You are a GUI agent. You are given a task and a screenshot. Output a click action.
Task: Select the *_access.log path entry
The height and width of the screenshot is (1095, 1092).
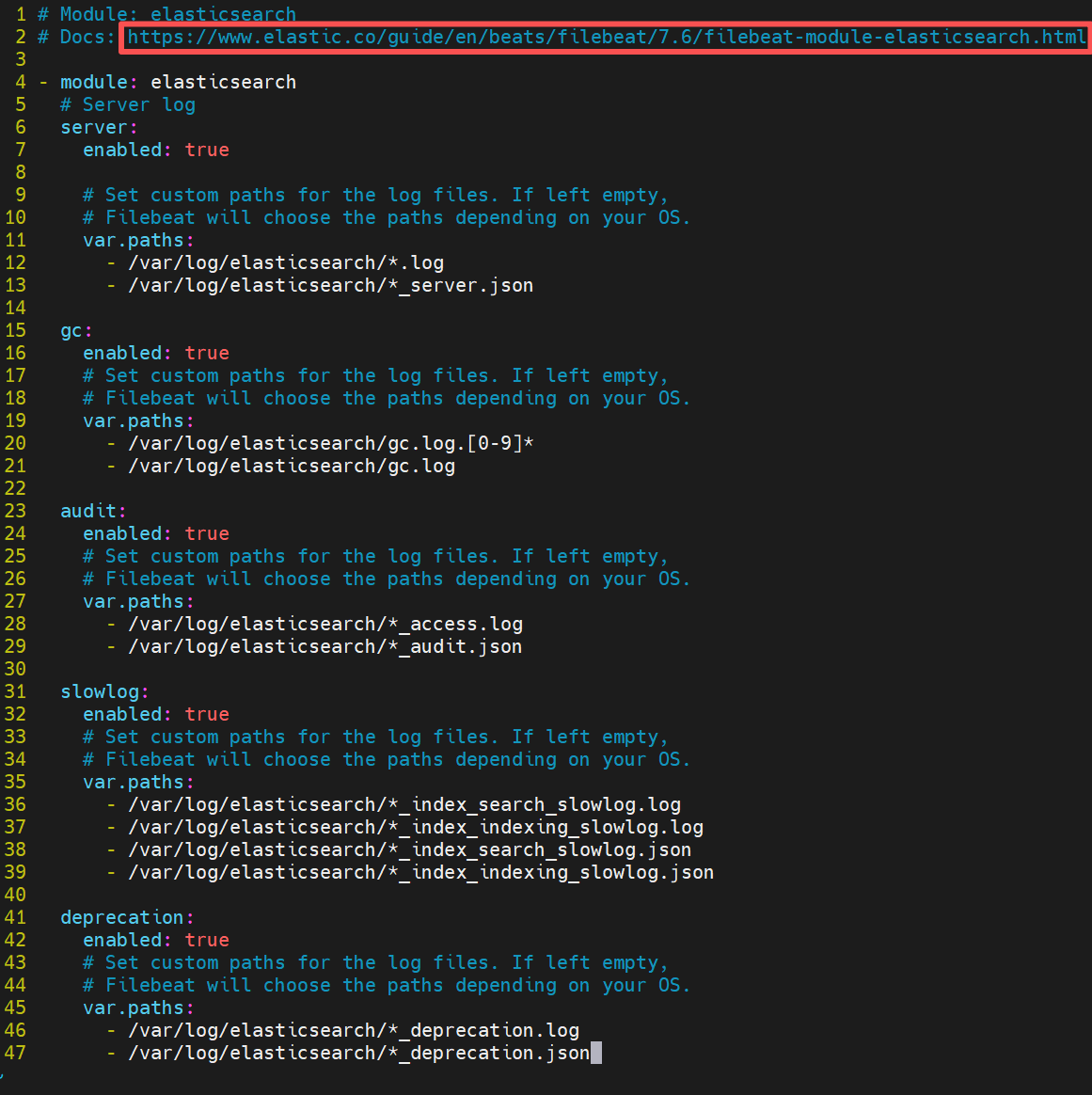[325, 624]
